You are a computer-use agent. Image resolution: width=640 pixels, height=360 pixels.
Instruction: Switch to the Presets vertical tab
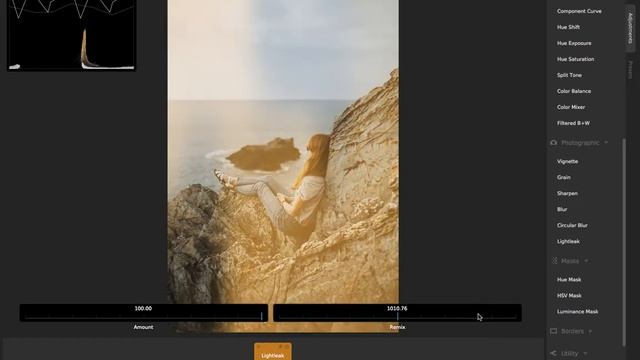[630, 69]
